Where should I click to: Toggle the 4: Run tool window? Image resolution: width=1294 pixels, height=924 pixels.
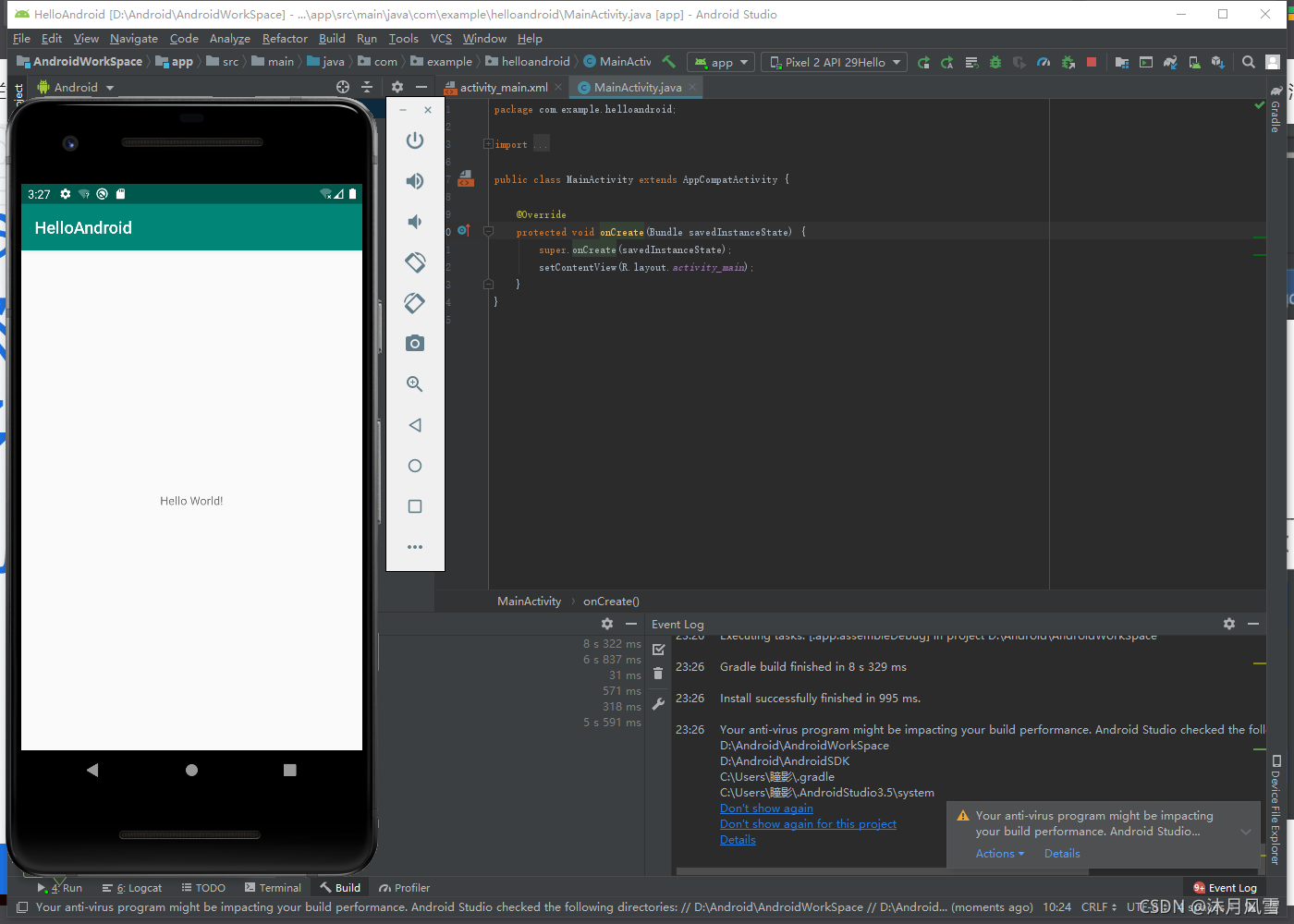(60, 888)
